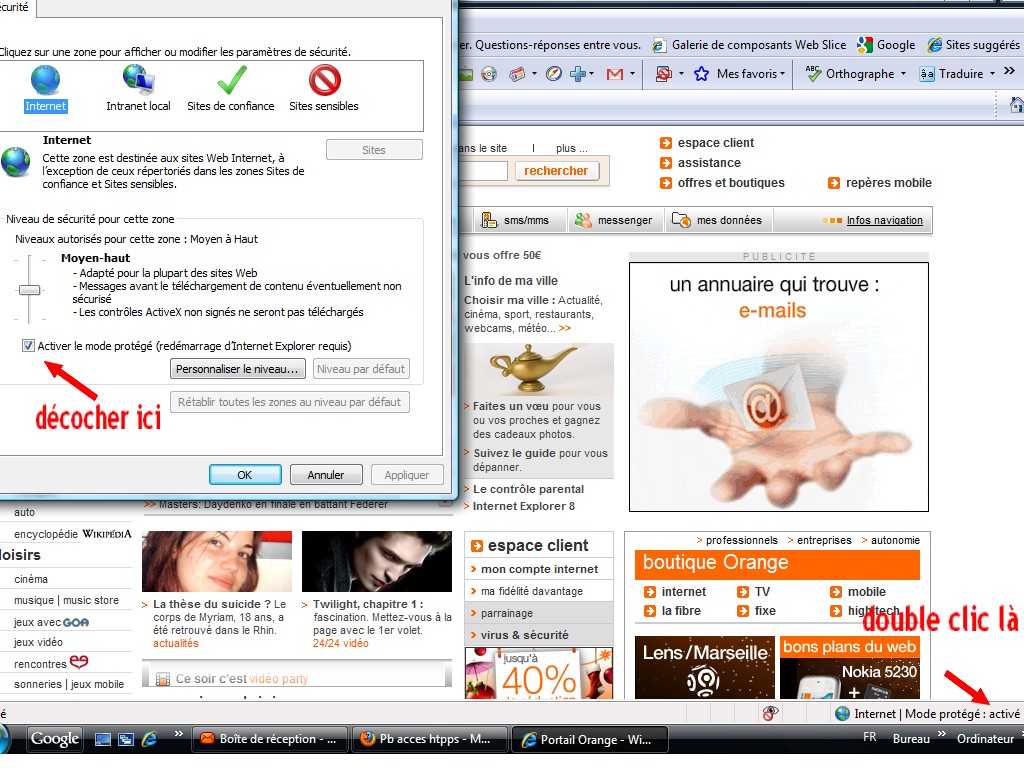Click the Mes favoris star icon

[701, 74]
